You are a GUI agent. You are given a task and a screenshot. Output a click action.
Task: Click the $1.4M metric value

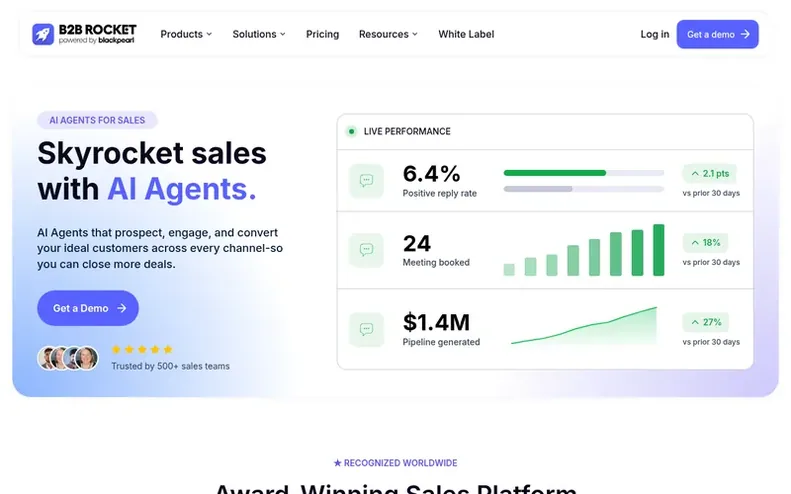[x=436, y=322]
